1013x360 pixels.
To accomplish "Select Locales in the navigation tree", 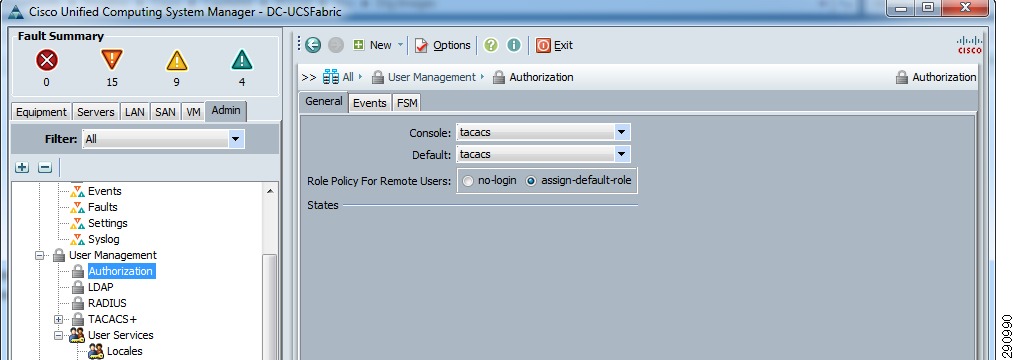I will tap(125, 351).
